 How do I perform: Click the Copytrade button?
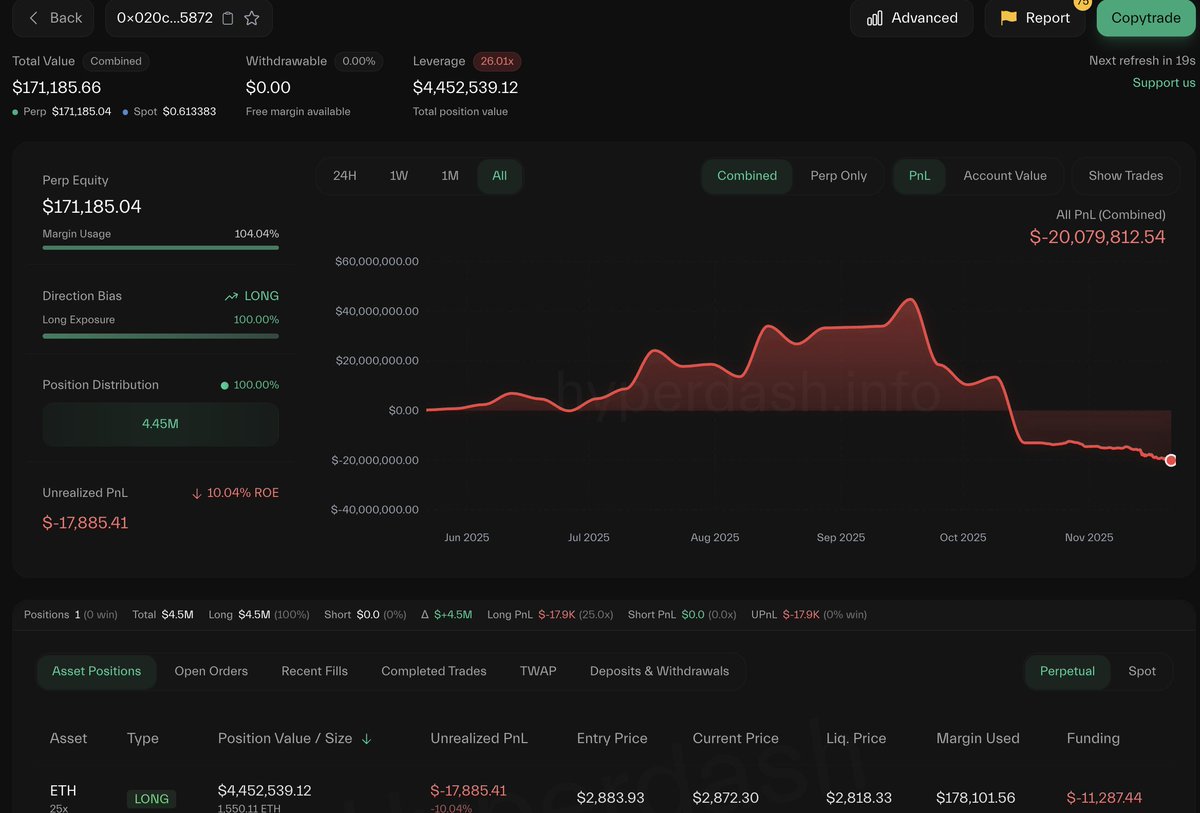(1146, 18)
